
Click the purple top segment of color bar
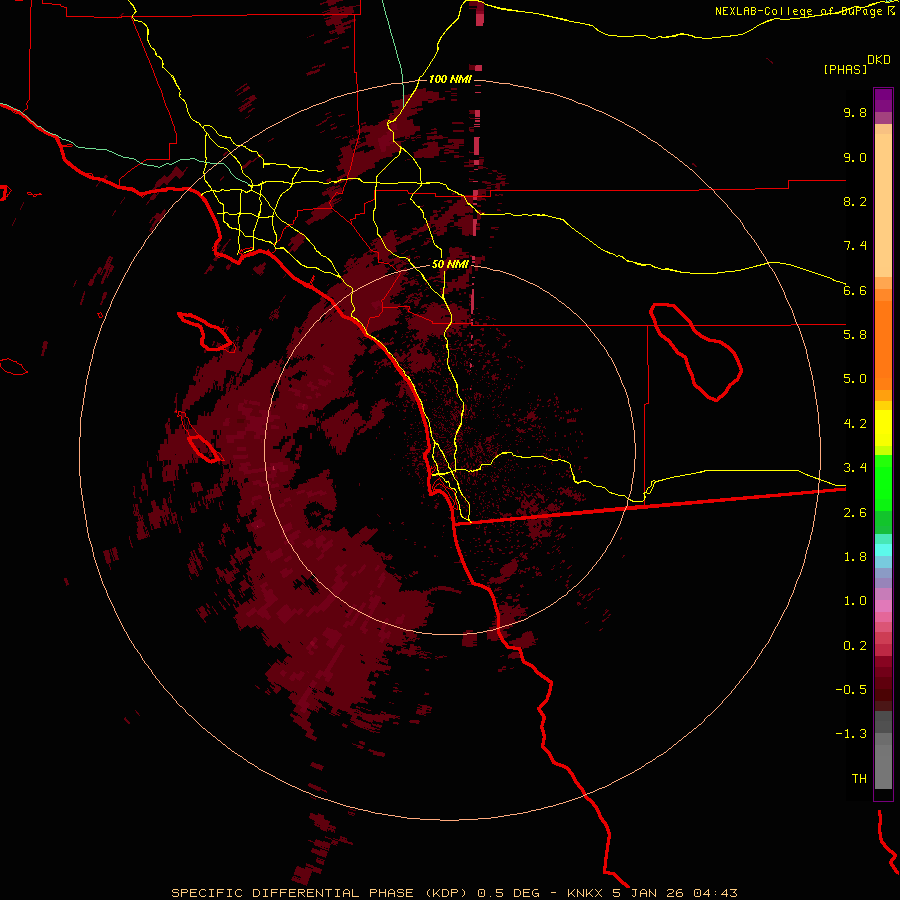883,100
